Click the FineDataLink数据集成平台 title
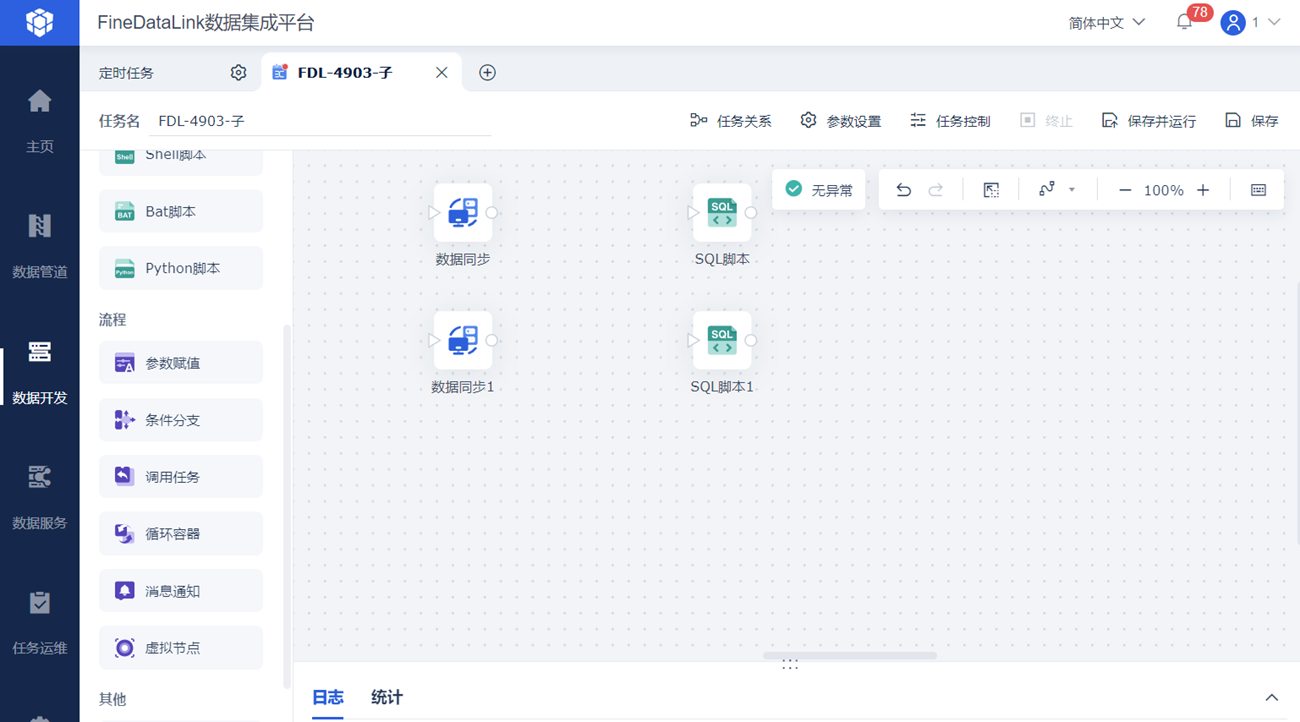Screen dimensions: 1300x722 (x=206, y=22)
